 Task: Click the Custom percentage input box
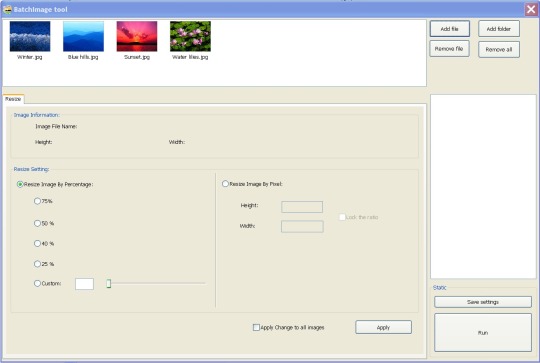[x=84, y=284]
